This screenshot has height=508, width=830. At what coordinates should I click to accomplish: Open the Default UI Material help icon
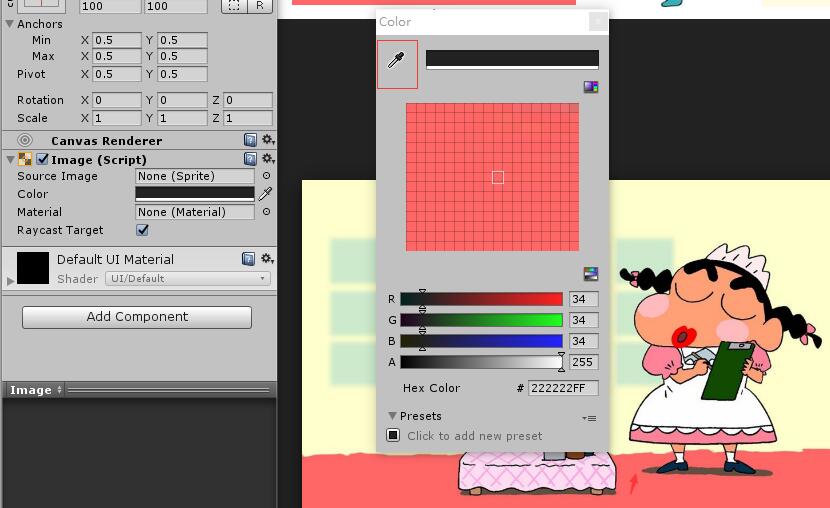(248, 258)
